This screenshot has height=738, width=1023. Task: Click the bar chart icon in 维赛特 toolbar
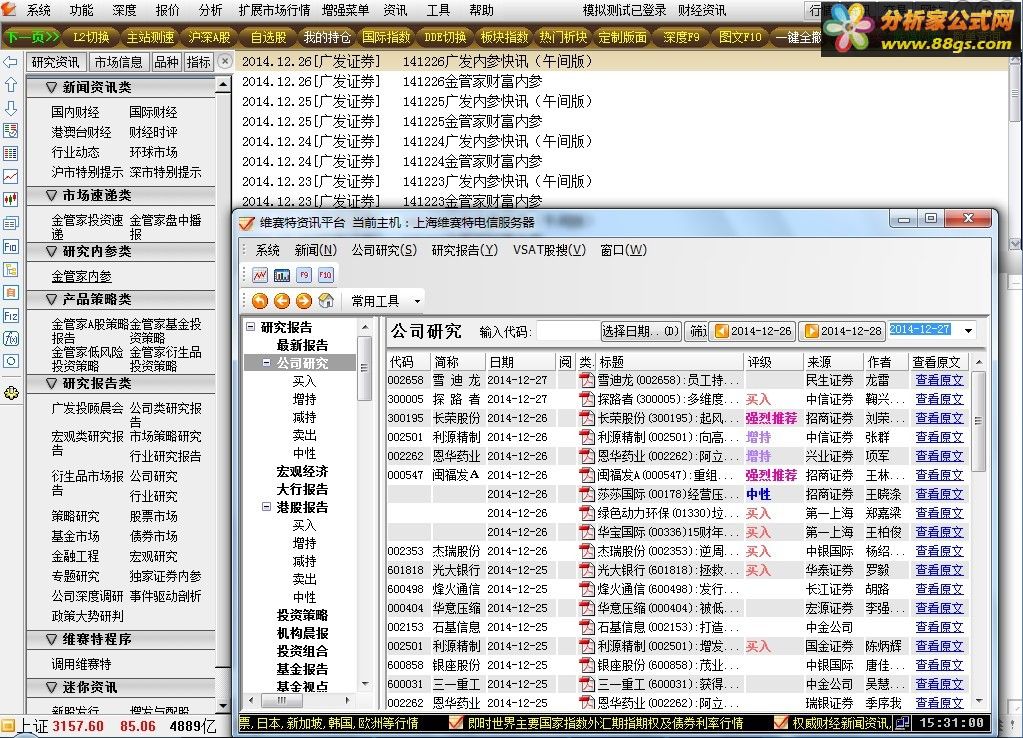tap(282, 275)
